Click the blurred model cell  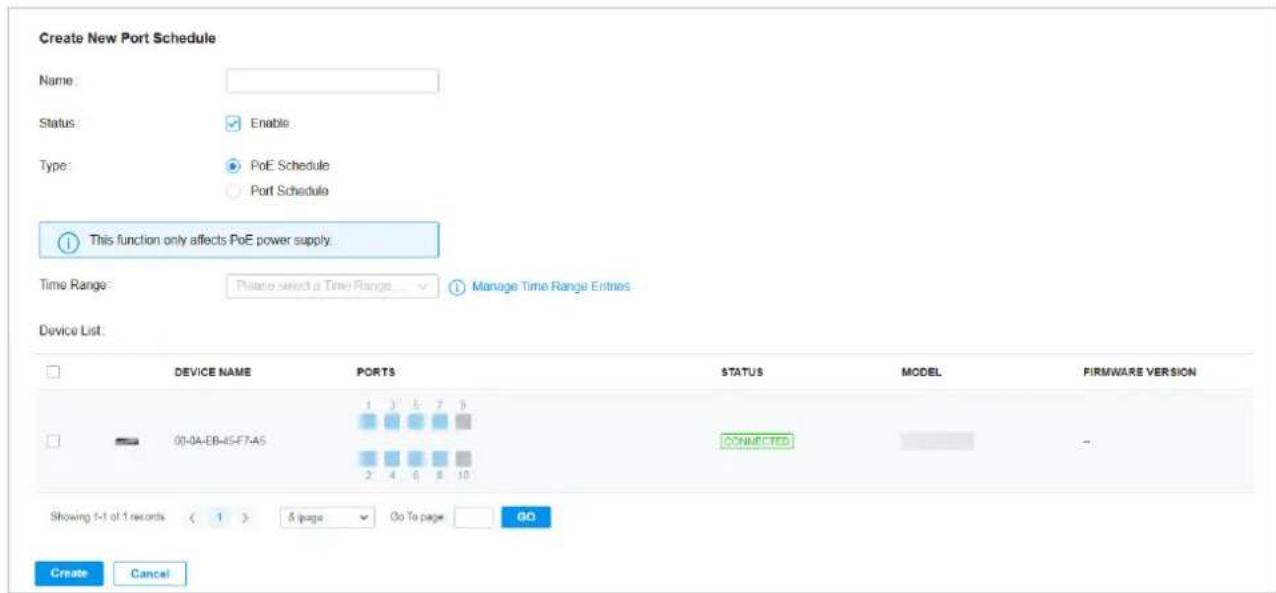(937, 441)
